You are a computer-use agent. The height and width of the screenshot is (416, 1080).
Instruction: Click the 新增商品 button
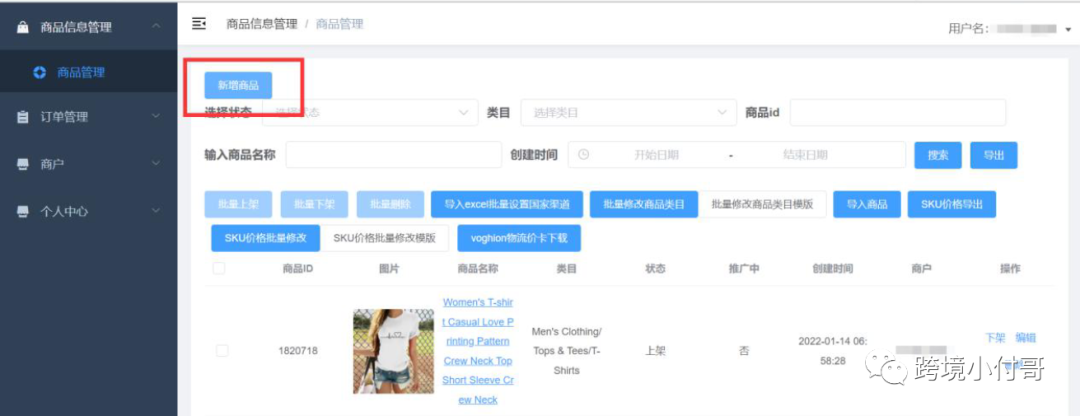(x=238, y=85)
